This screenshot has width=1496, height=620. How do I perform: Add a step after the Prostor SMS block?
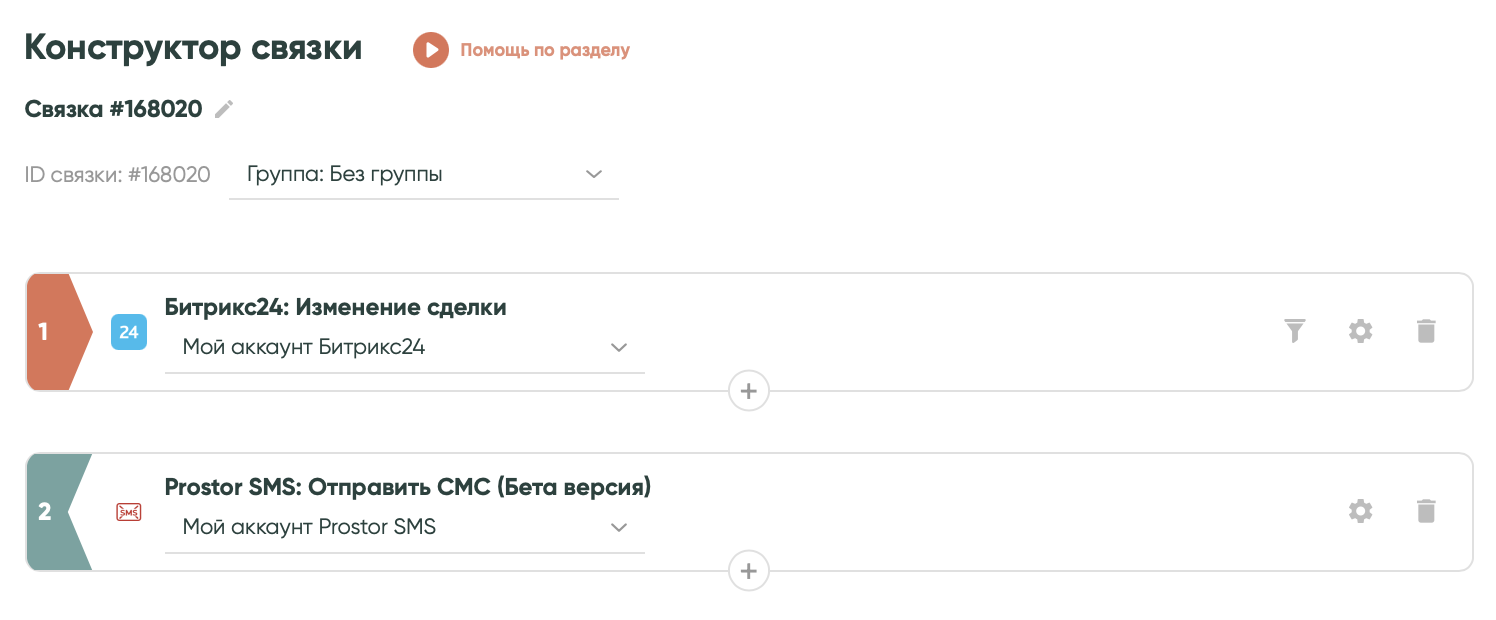(749, 571)
